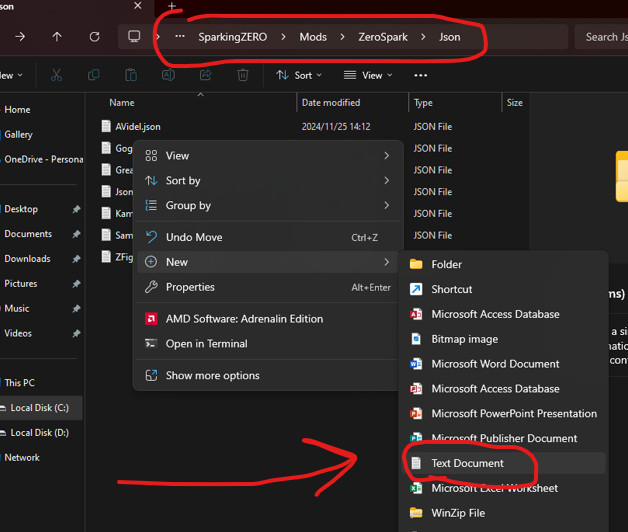Open the View dropdown in toolbar
Image resolution: width=628 pixels, height=532 pixels.
[x=368, y=75]
